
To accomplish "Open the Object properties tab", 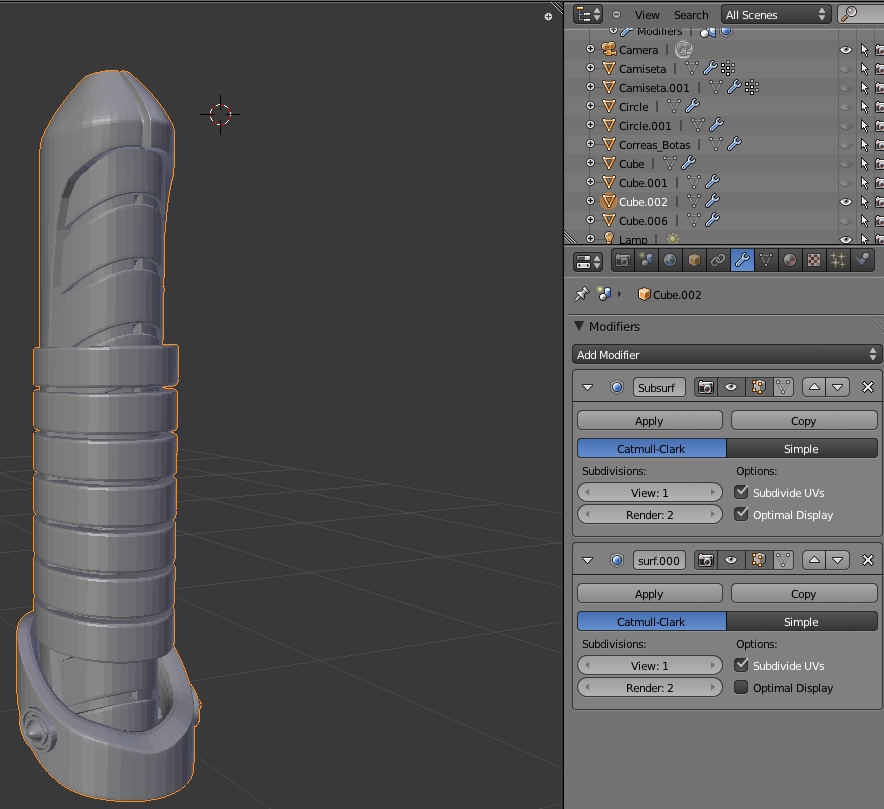I will [694, 260].
